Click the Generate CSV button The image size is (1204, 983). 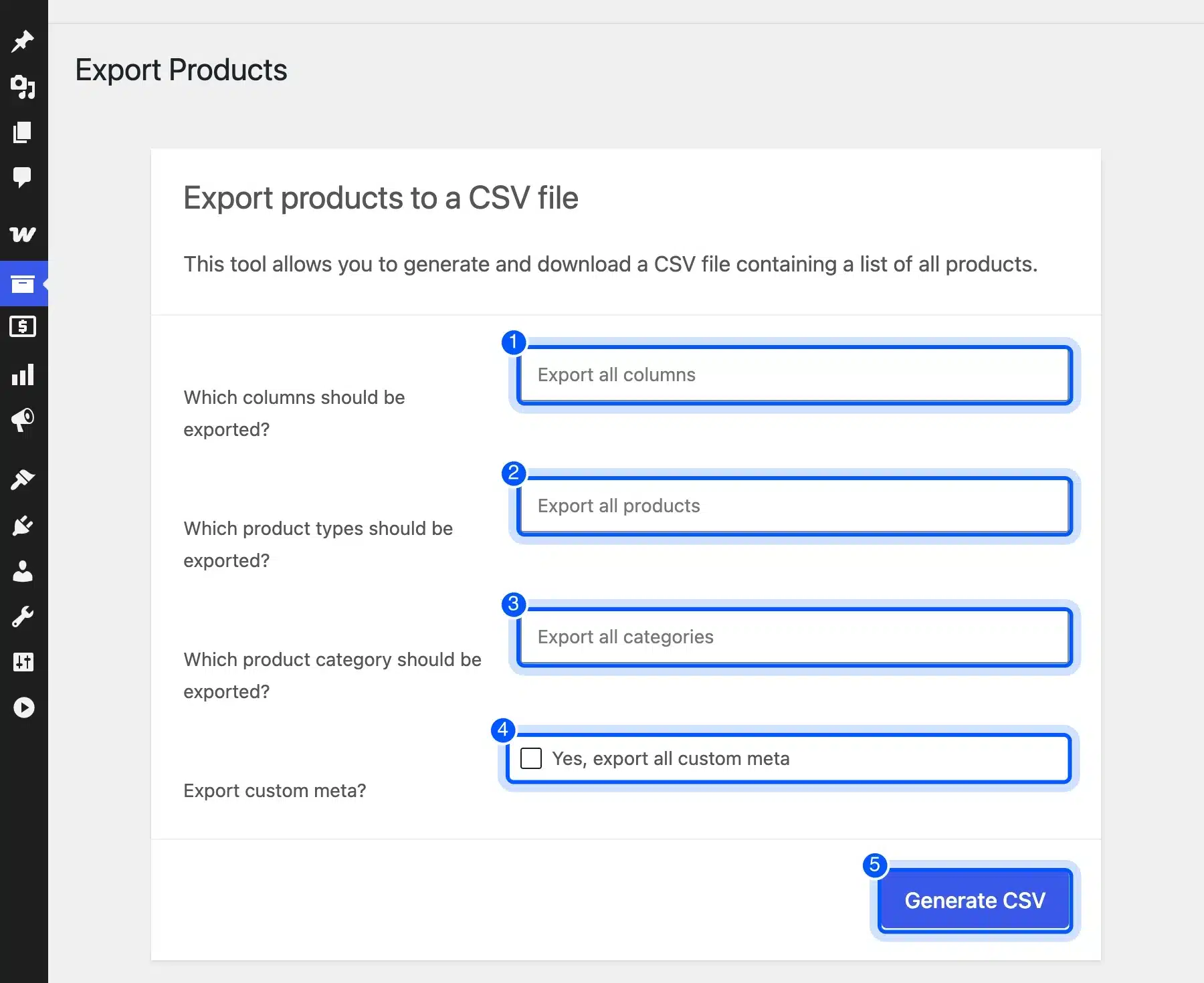(975, 900)
